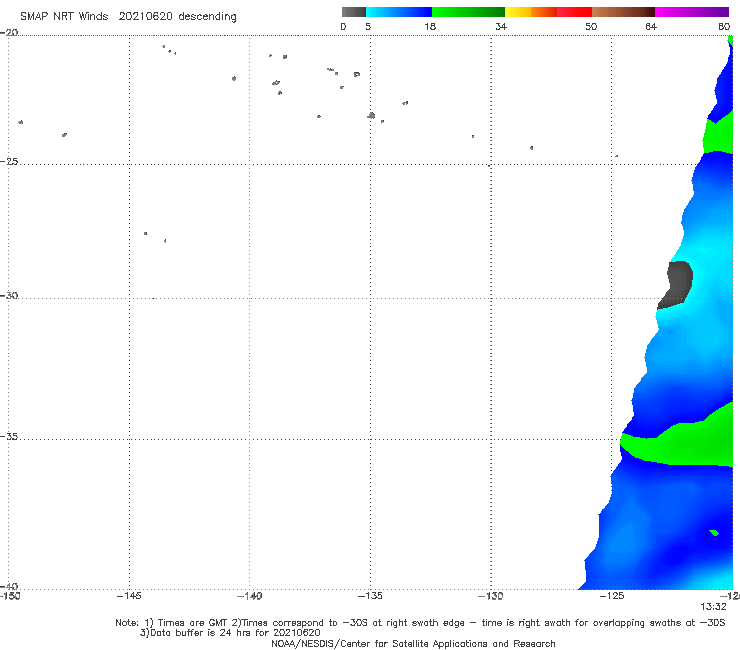Click the cyan-blue 5-18 color bar segment
740x650 pixels.
pos(399,12)
